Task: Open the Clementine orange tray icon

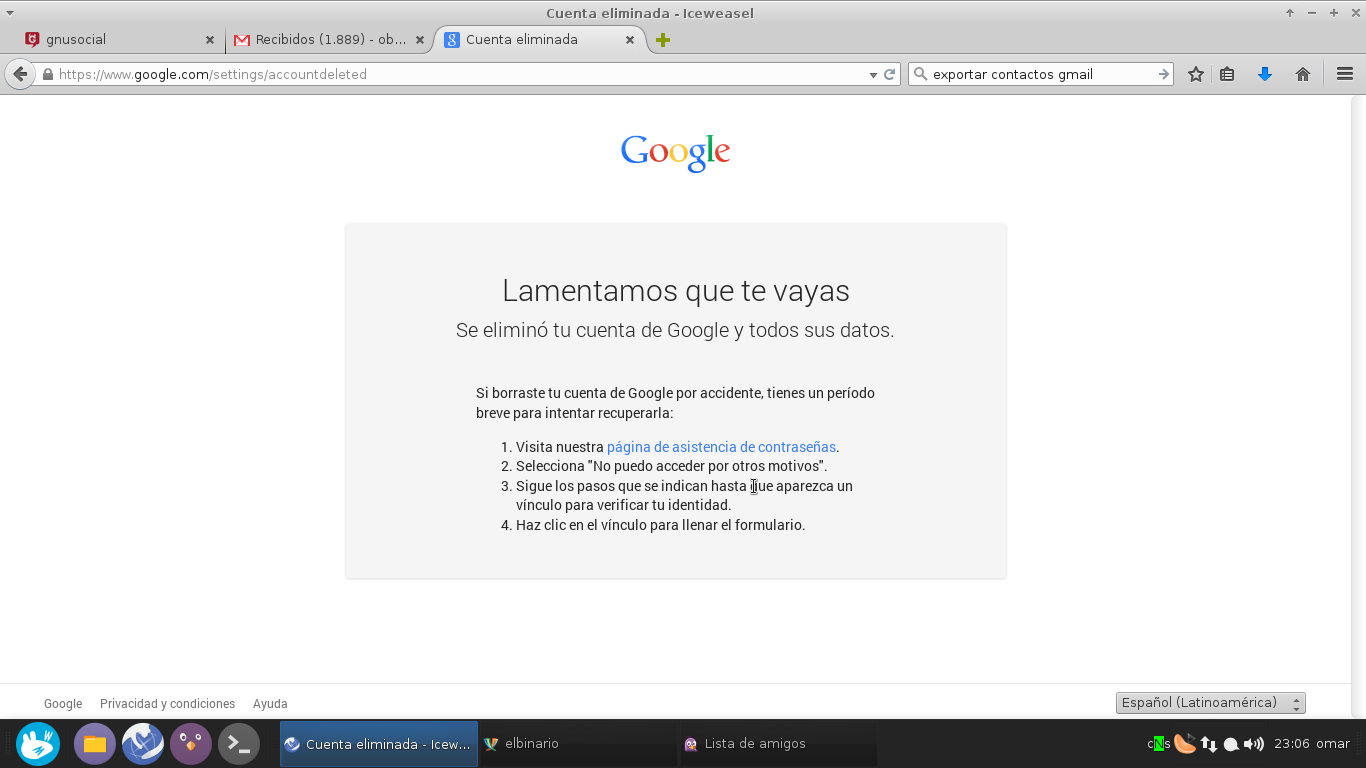Action: pos(1185,744)
